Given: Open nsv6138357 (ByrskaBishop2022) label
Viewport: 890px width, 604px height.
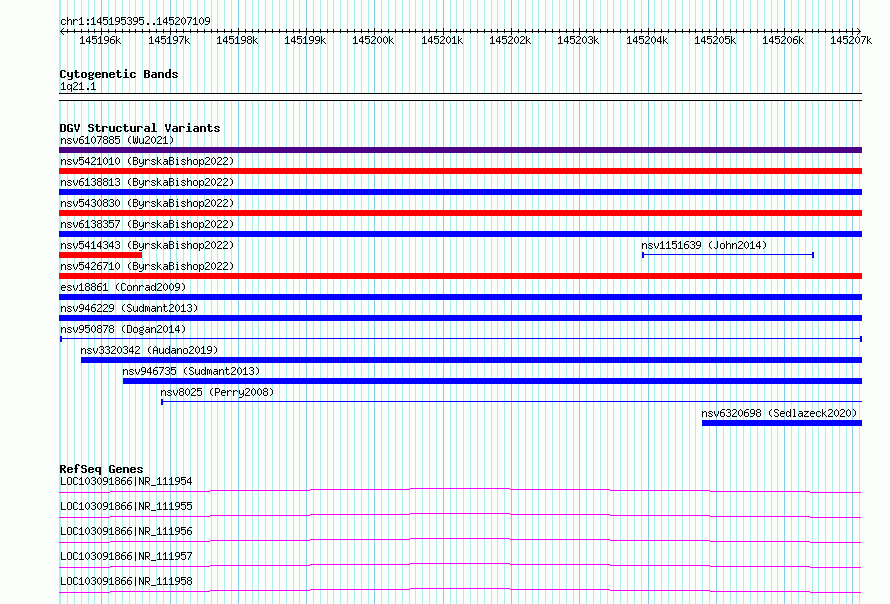Looking at the screenshot, I should tap(147, 224).
